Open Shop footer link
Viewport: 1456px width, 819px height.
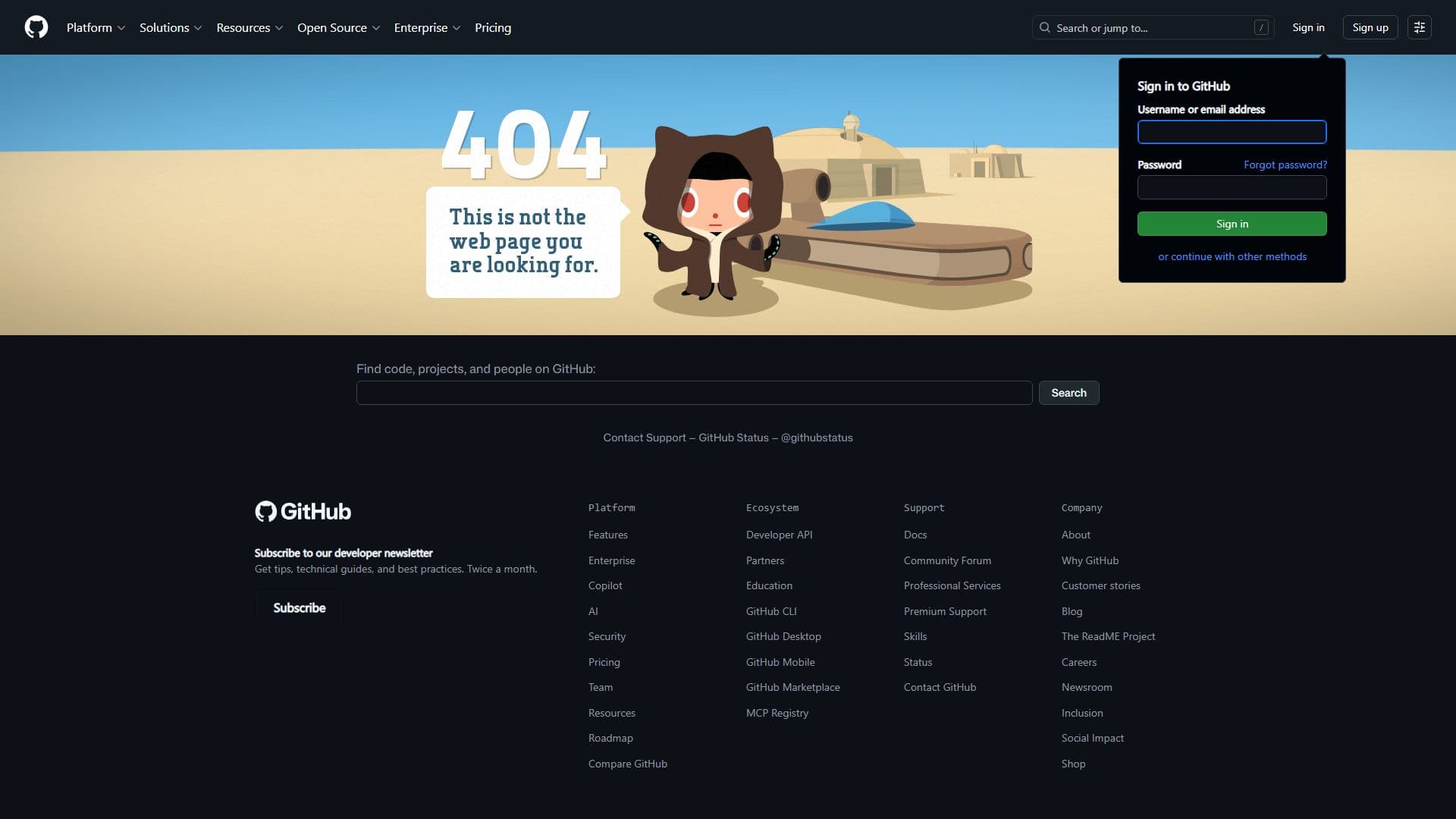tap(1073, 764)
